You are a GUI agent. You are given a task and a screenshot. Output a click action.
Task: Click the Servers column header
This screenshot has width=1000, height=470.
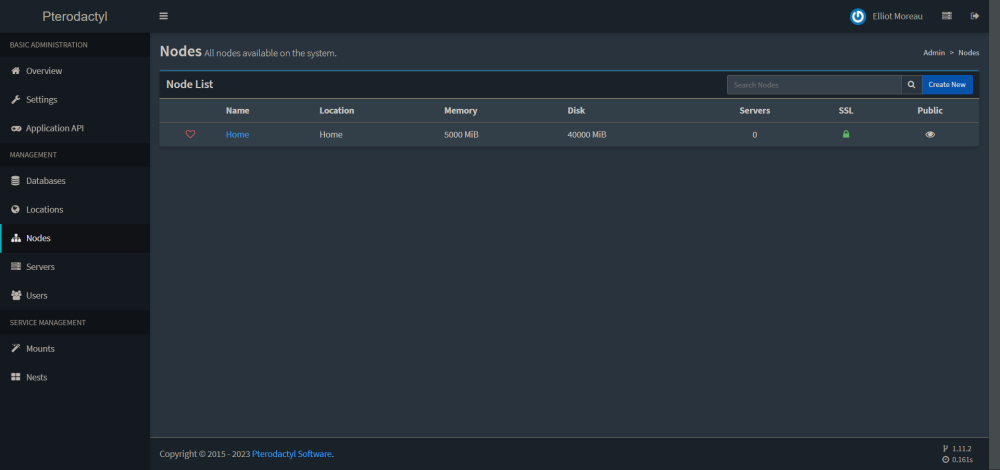754,110
